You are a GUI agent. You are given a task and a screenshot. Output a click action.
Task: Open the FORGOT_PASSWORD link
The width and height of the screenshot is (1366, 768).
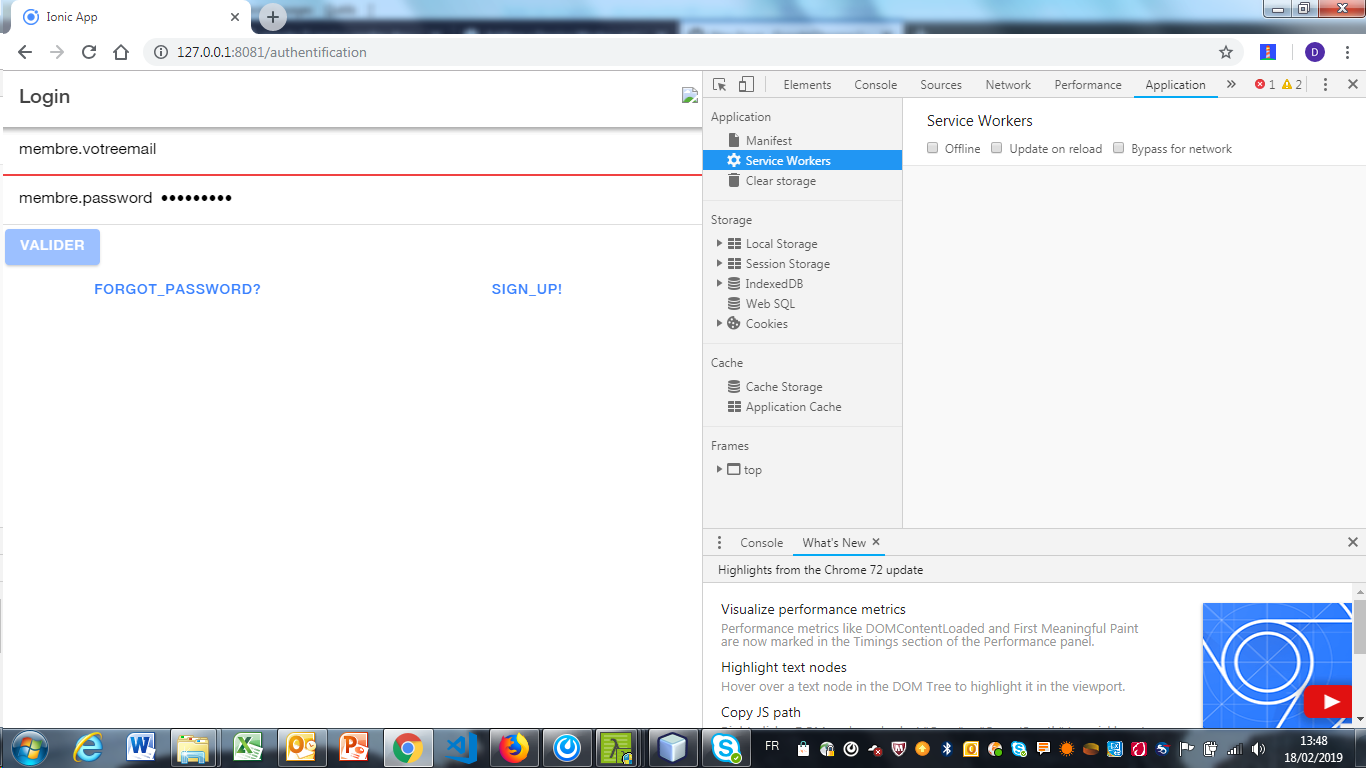177,288
